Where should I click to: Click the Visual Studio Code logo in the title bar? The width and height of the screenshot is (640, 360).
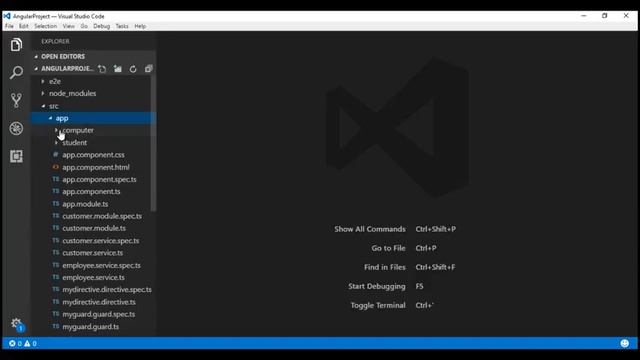coord(7,16)
